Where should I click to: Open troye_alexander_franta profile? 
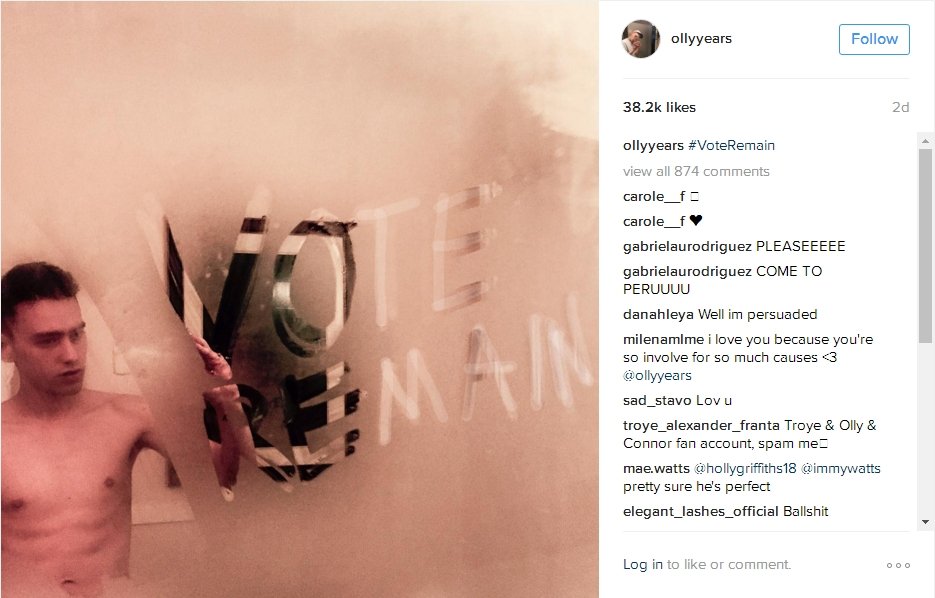pyautogui.click(x=701, y=426)
